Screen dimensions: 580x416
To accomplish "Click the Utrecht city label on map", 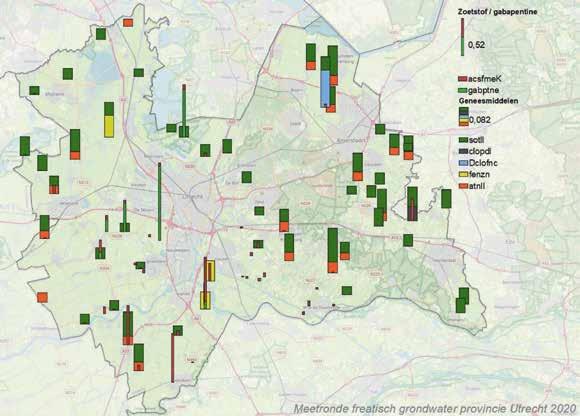I will [x=193, y=196].
